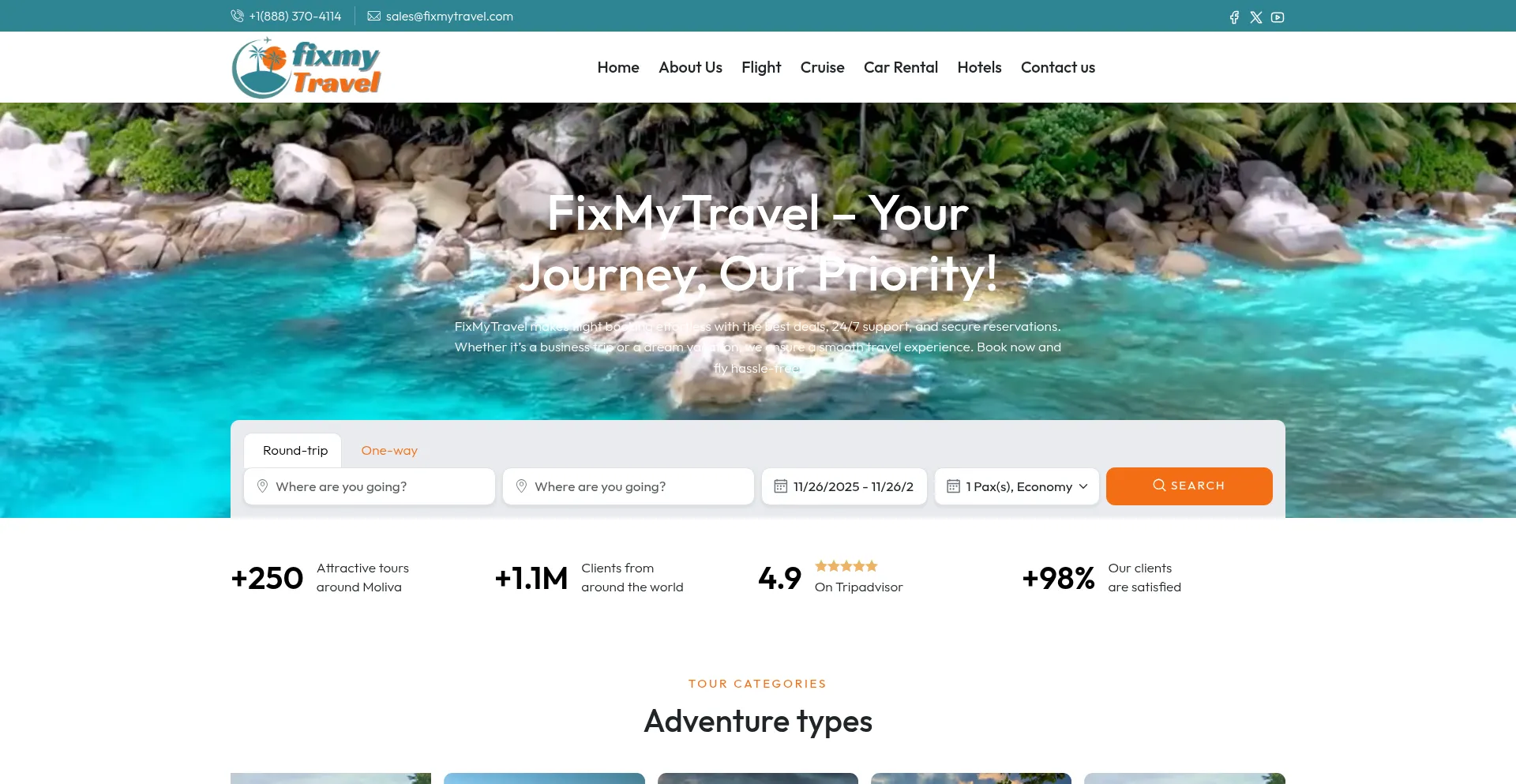Open the Flight menu item

761,67
